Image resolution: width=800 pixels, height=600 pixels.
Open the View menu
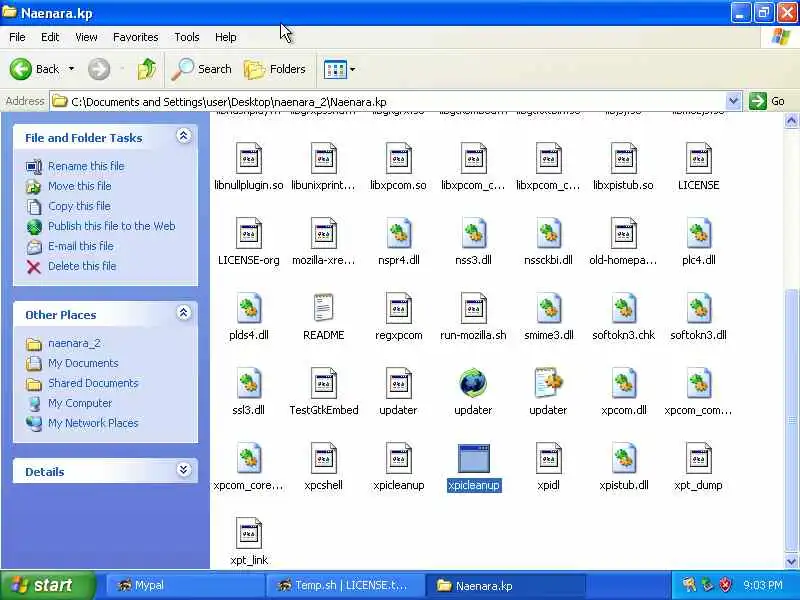click(86, 37)
